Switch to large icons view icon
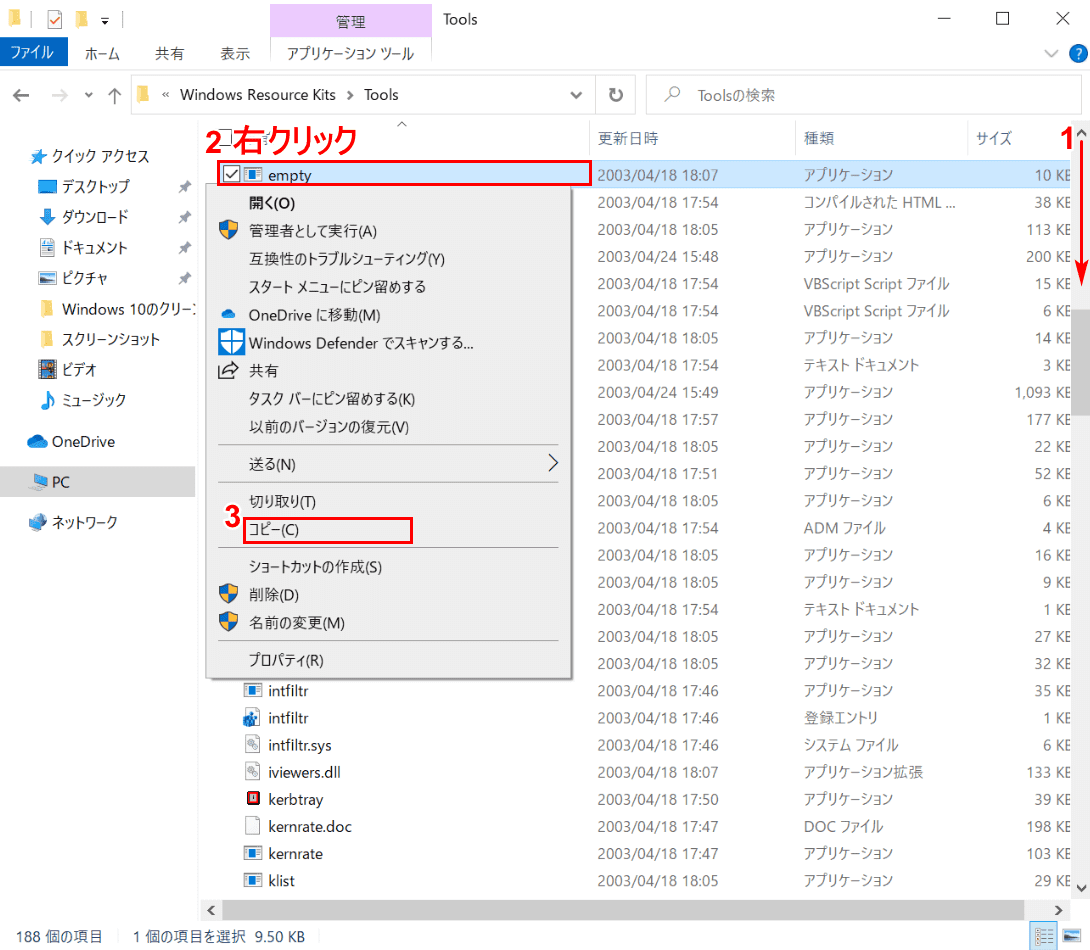The height and width of the screenshot is (950, 1090). [1071, 936]
